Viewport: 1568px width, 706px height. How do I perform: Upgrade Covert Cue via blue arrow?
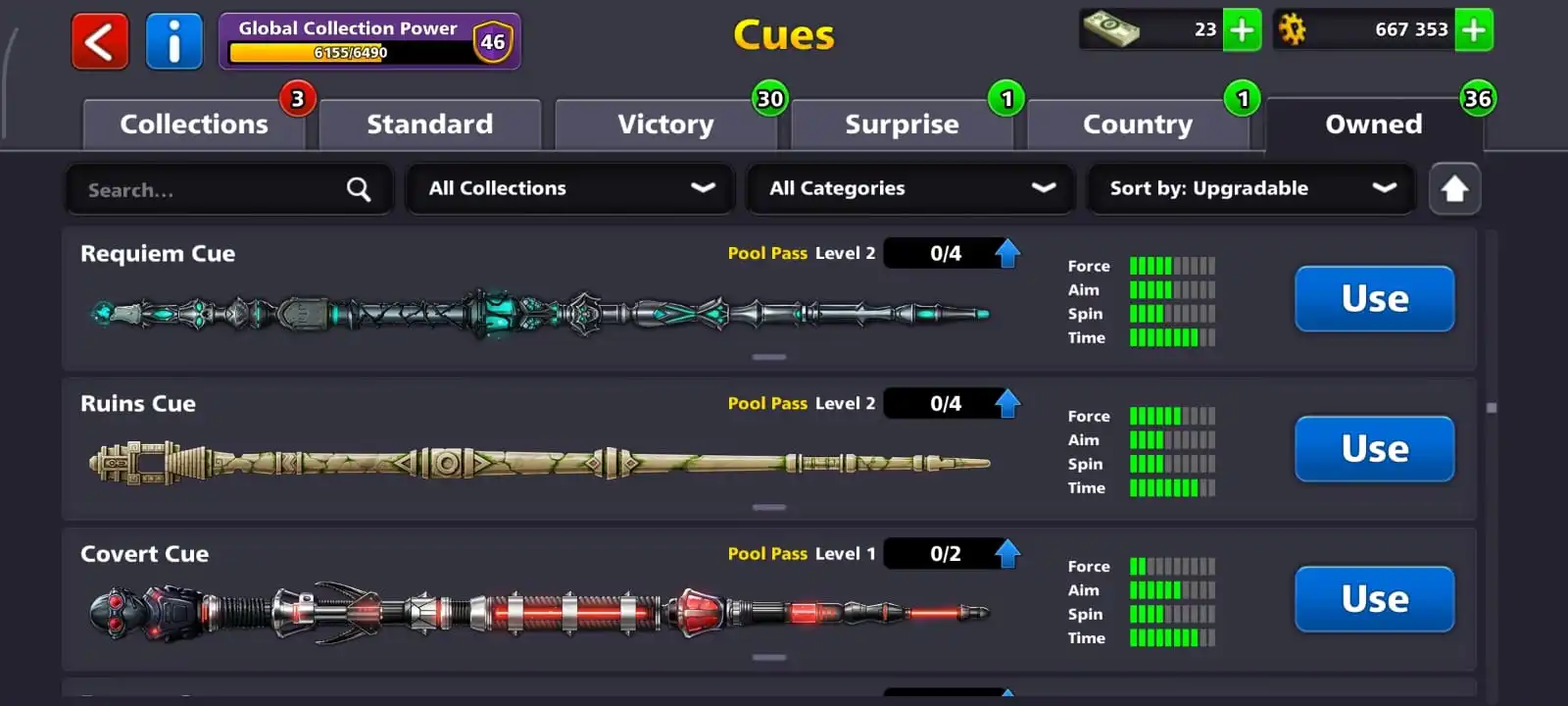point(1007,553)
